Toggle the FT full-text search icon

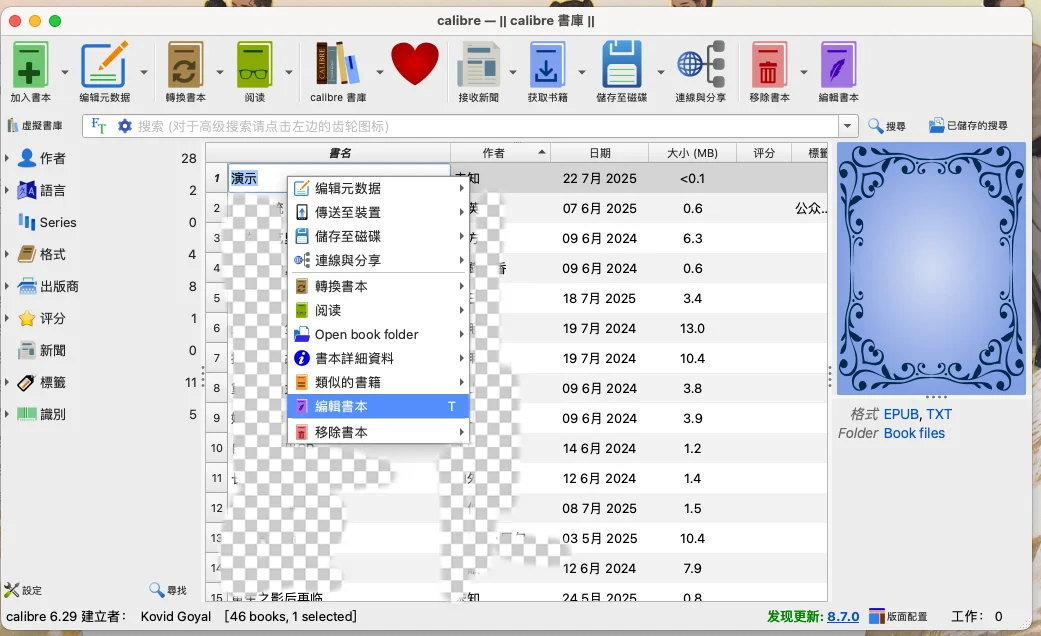pyautogui.click(x=98, y=125)
